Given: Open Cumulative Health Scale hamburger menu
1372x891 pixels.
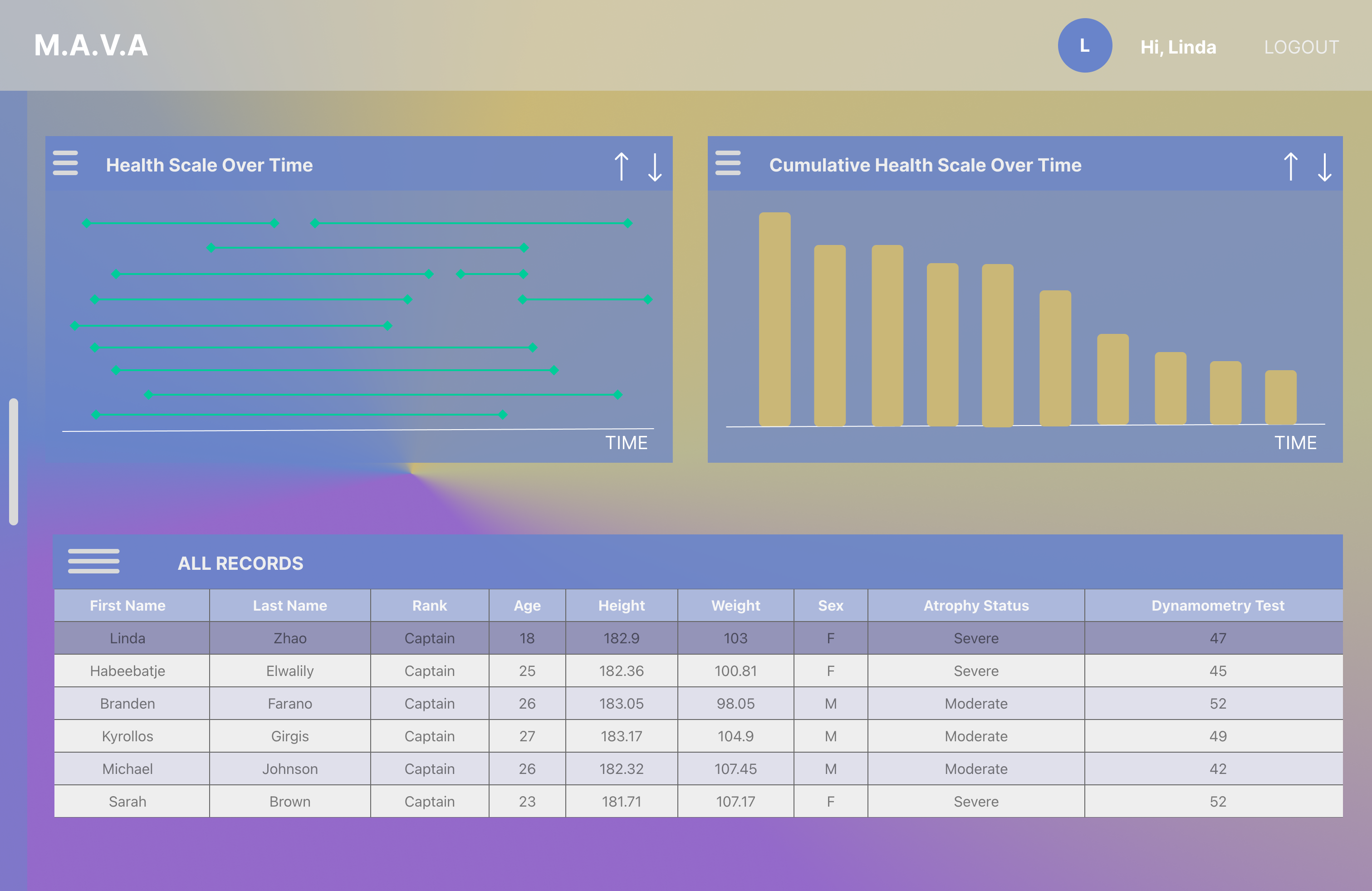Looking at the screenshot, I should pos(727,162).
